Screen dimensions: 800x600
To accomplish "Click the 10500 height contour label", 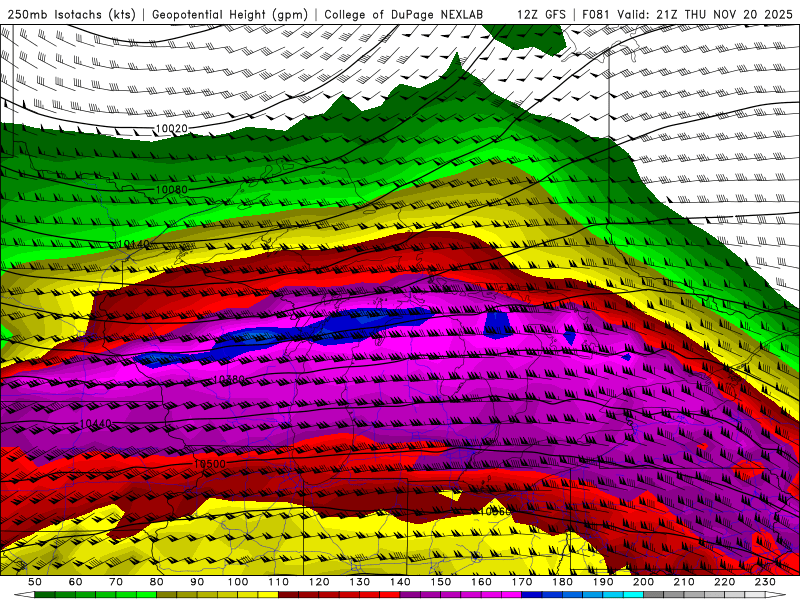I will pyautogui.click(x=210, y=464).
